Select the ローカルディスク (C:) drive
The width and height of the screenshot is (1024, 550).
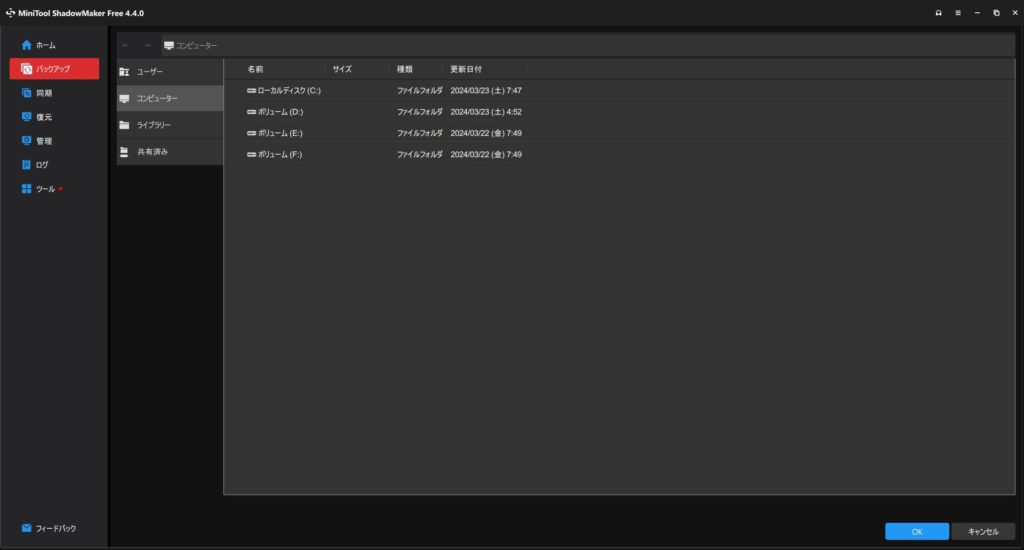(288, 91)
